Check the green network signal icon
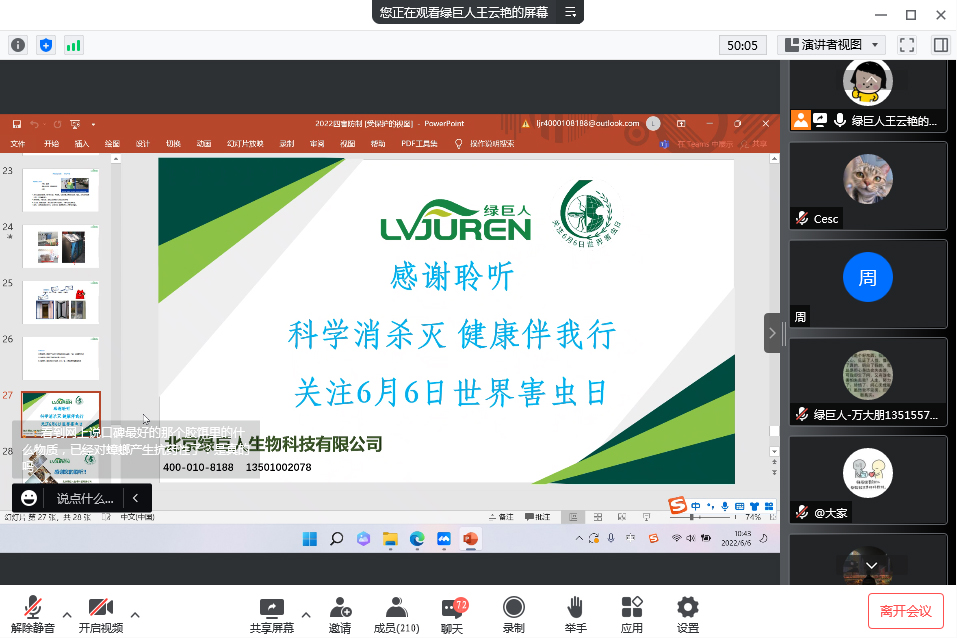957x638 pixels. 74,45
